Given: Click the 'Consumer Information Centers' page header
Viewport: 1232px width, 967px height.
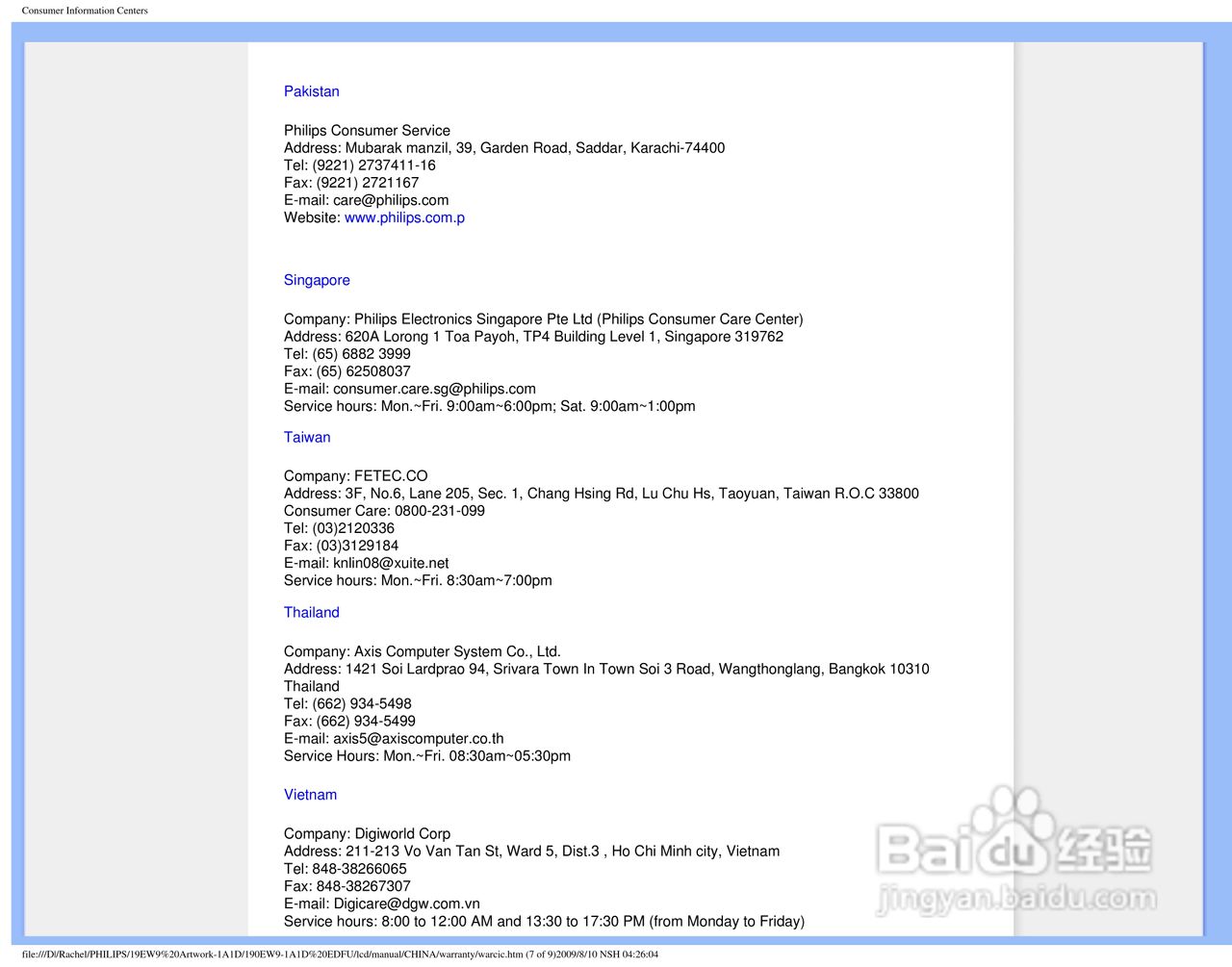Looking at the screenshot, I should click(85, 11).
